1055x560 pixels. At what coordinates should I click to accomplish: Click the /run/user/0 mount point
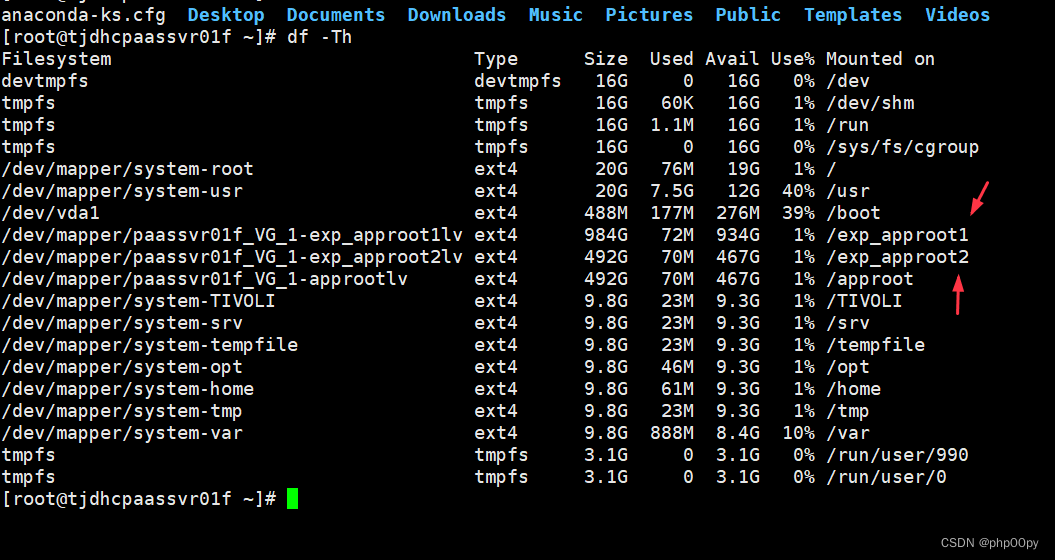click(x=886, y=477)
